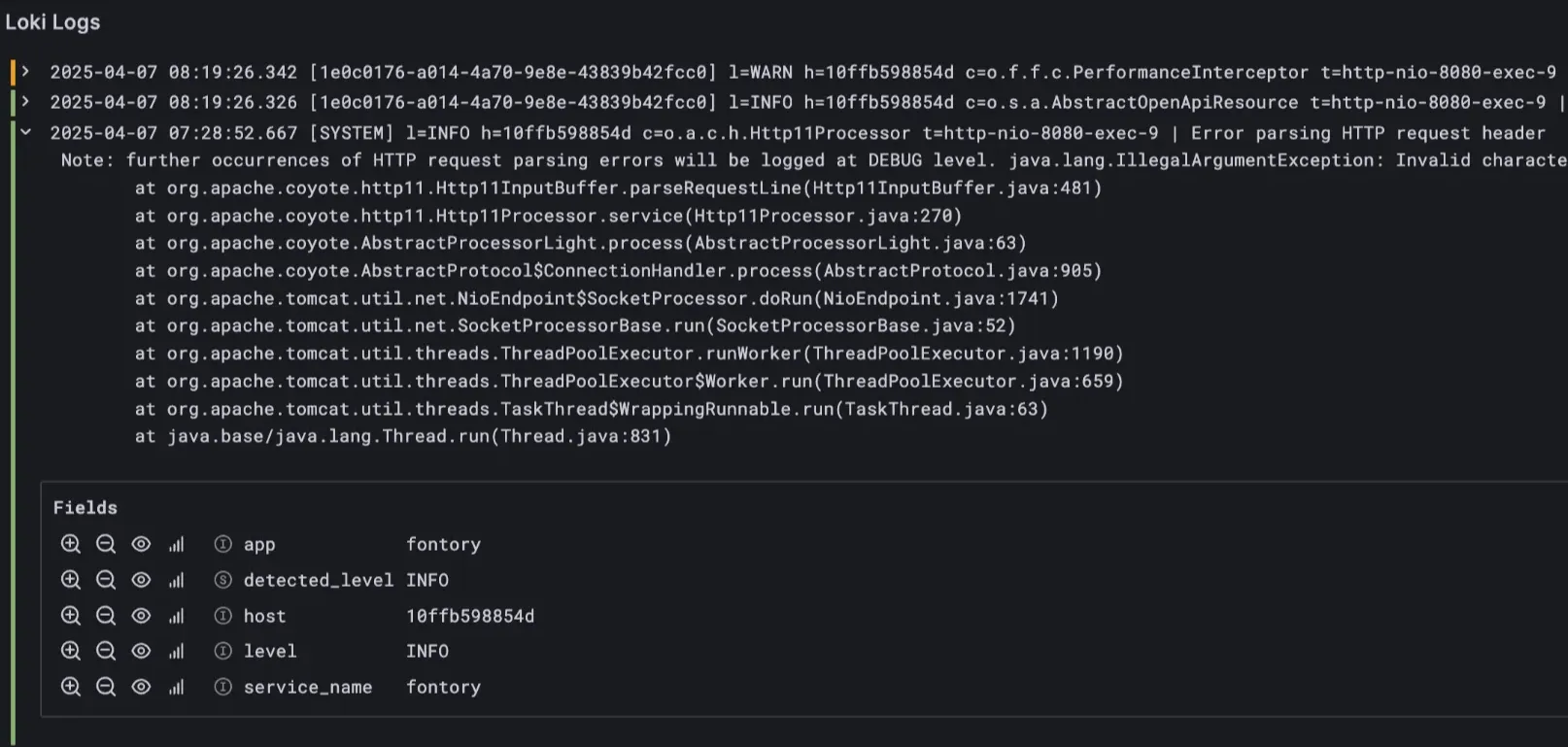Filter out value of app field
The image size is (1568, 747).
click(106, 544)
